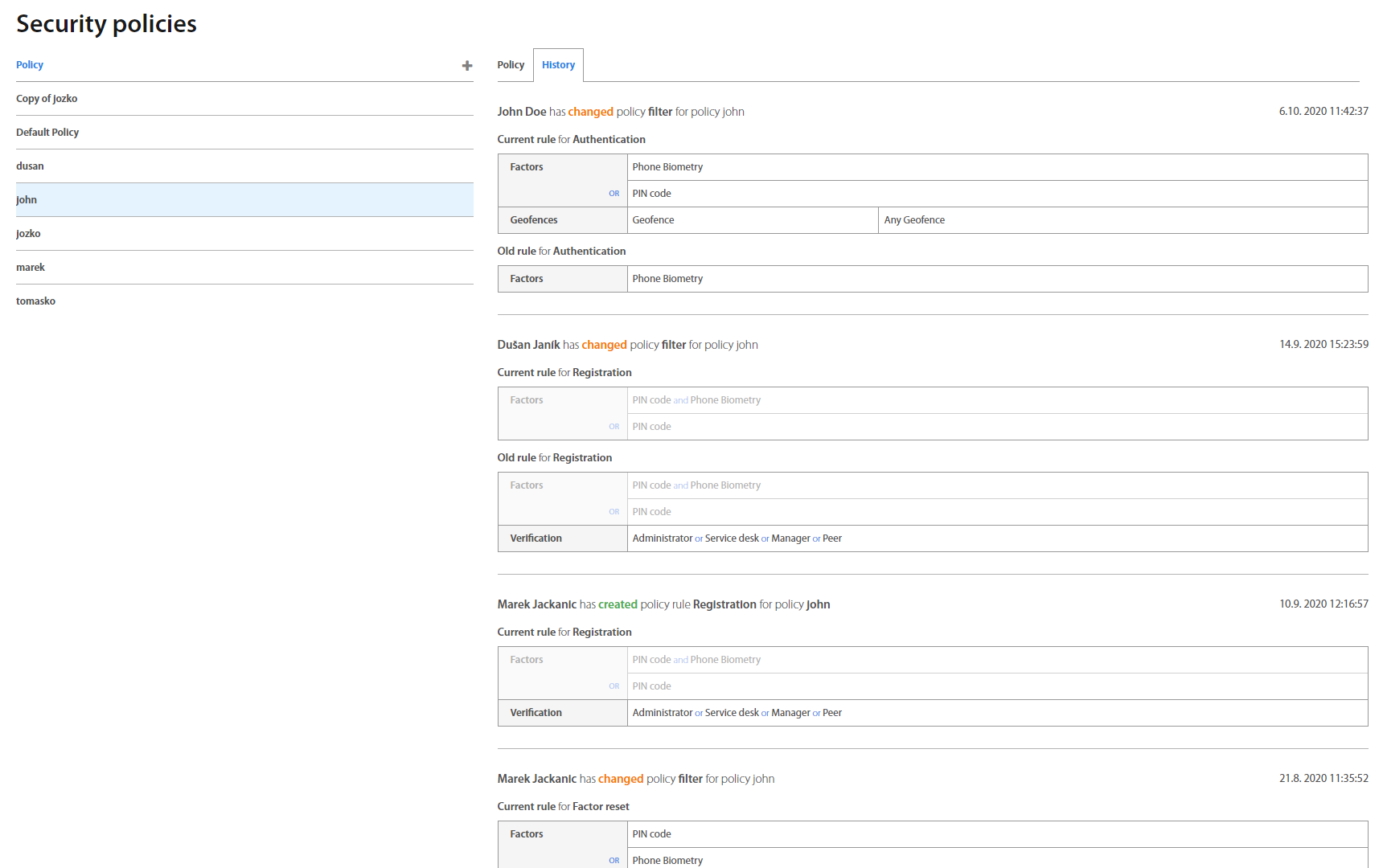The height and width of the screenshot is (868, 1383).
Task: Click the 14.9. 2020 15:23:59 timestamp
Action: 1323,345
